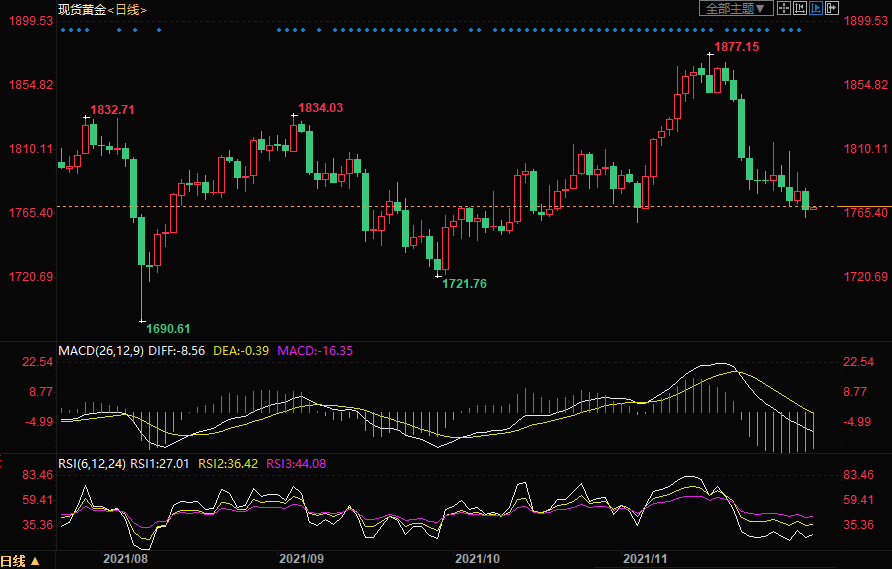The image size is (892, 569).
Task: Click the 1690.61 low price marker
Action: (168, 328)
